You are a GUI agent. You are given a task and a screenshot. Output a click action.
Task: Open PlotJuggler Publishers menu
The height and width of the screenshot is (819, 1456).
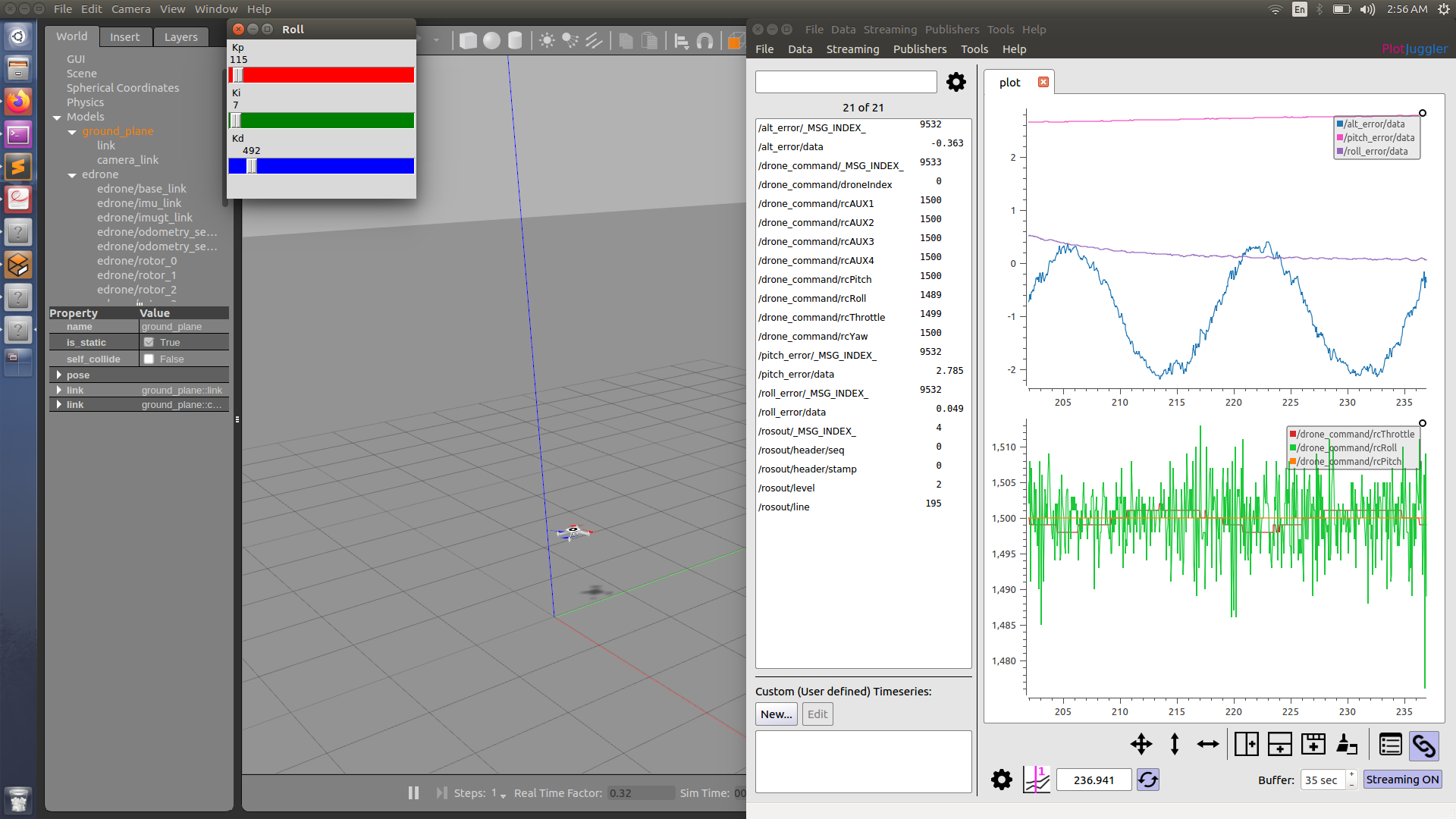click(x=920, y=49)
